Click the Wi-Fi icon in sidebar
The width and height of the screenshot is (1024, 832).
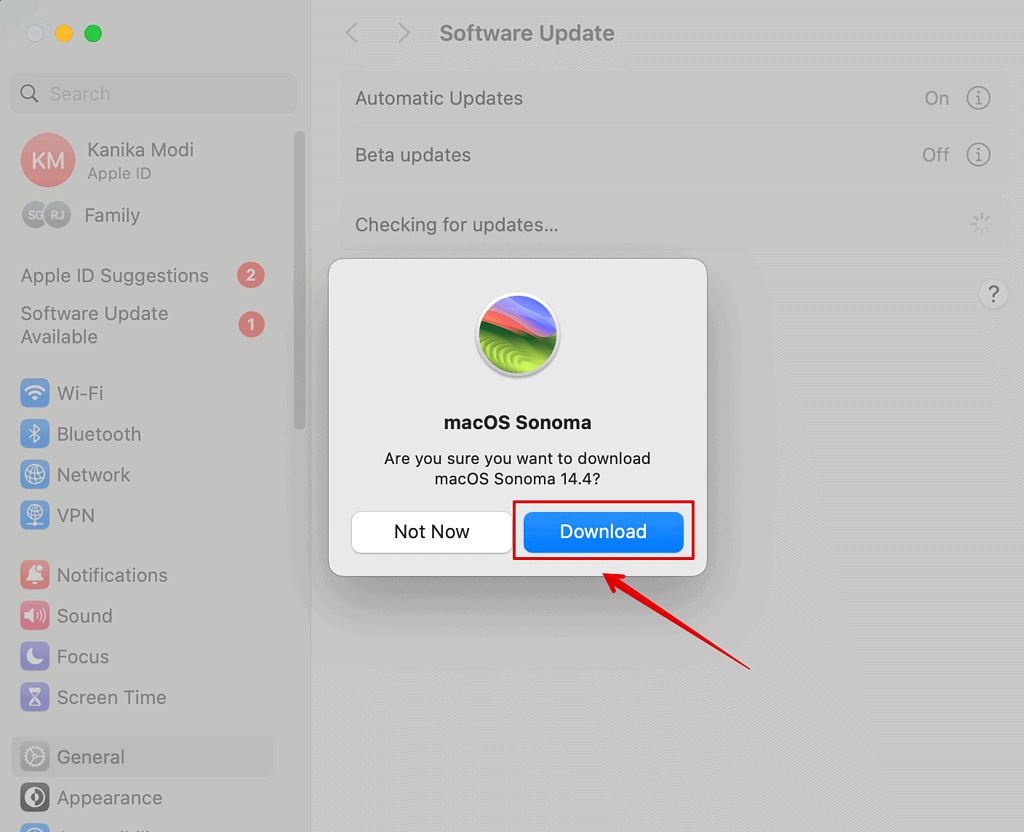click(x=35, y=393)
